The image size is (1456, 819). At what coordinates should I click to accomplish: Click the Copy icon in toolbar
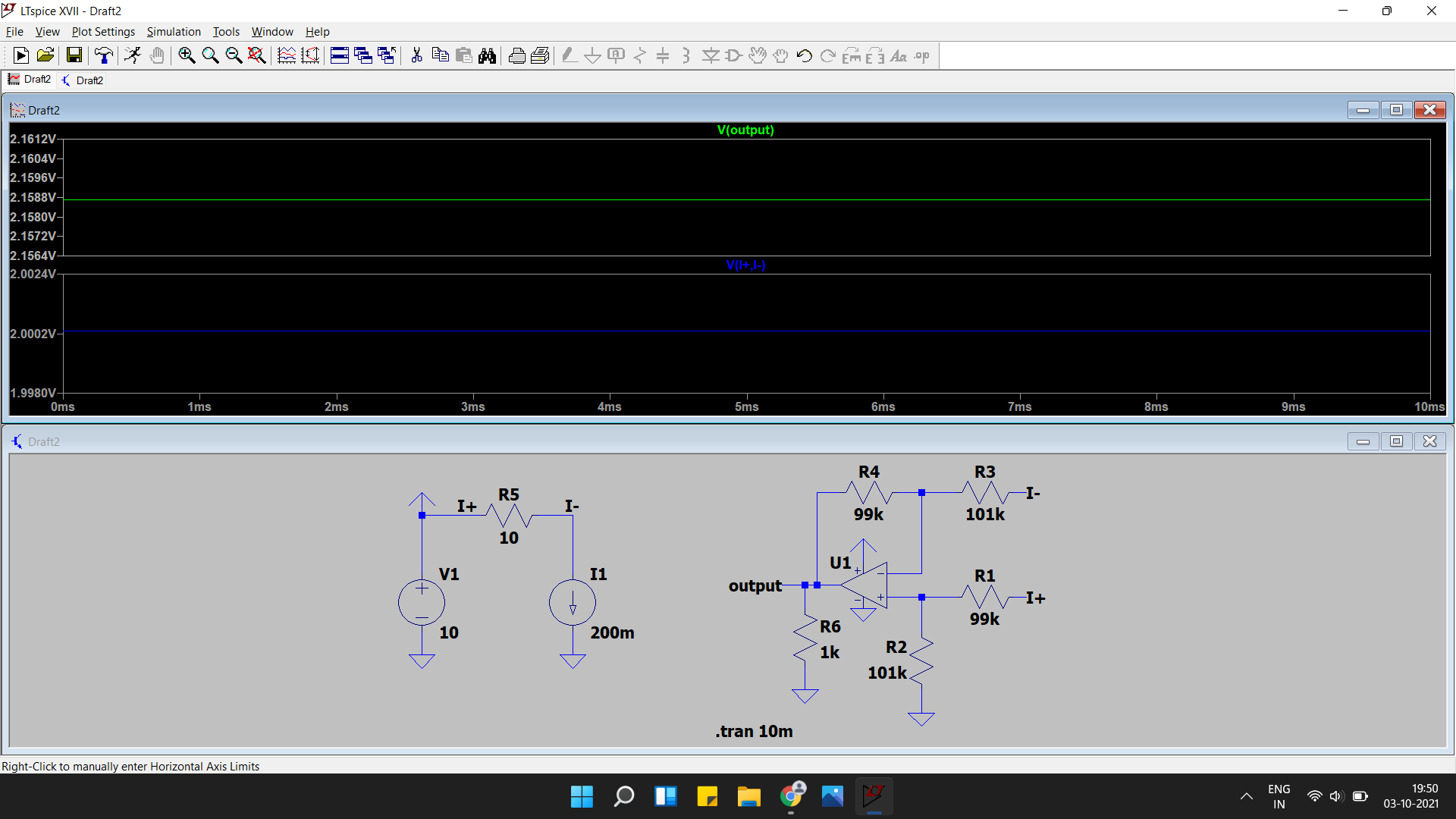440,55
